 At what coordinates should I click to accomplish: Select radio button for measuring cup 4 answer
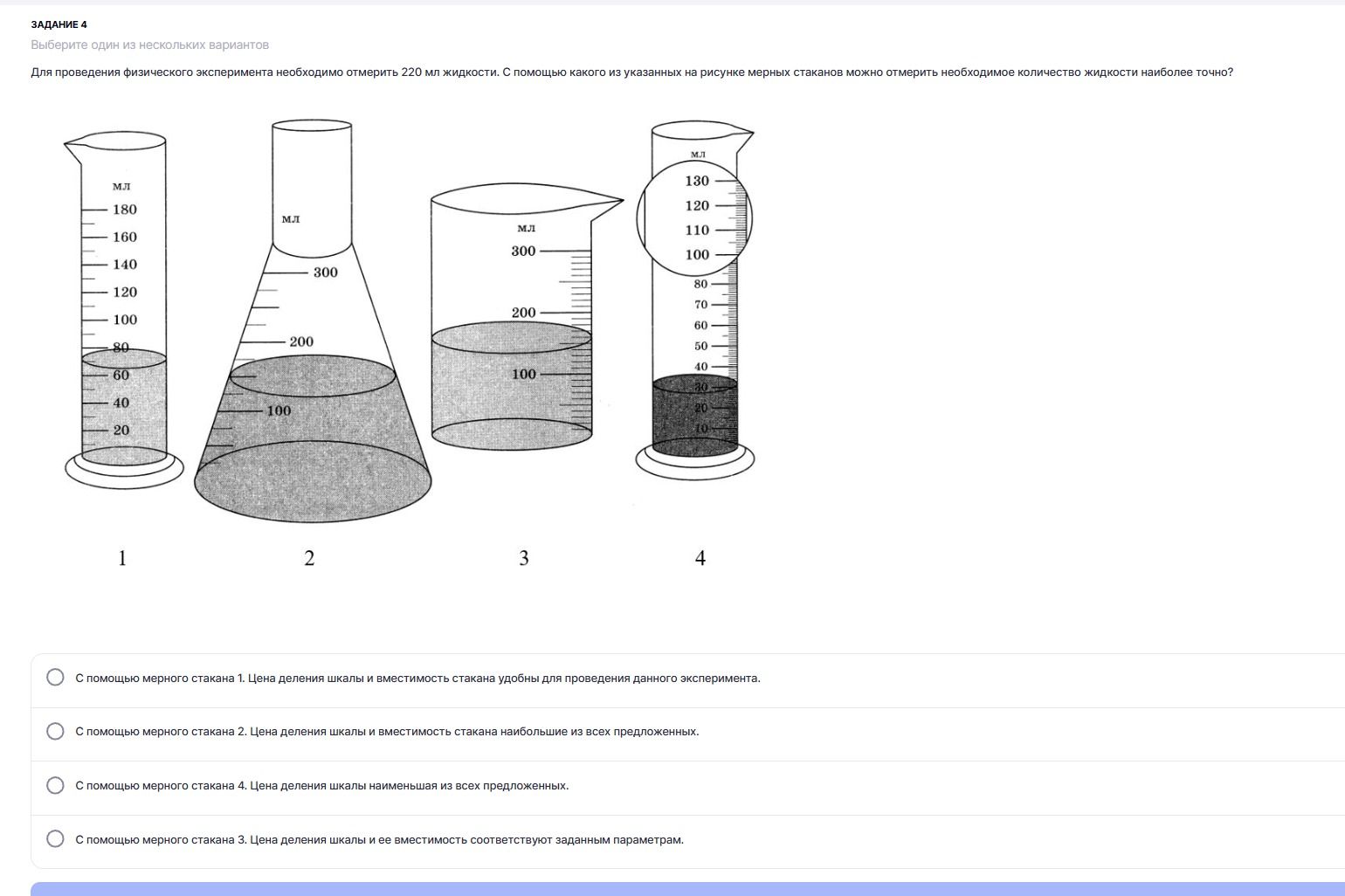[x=55, y=785]
